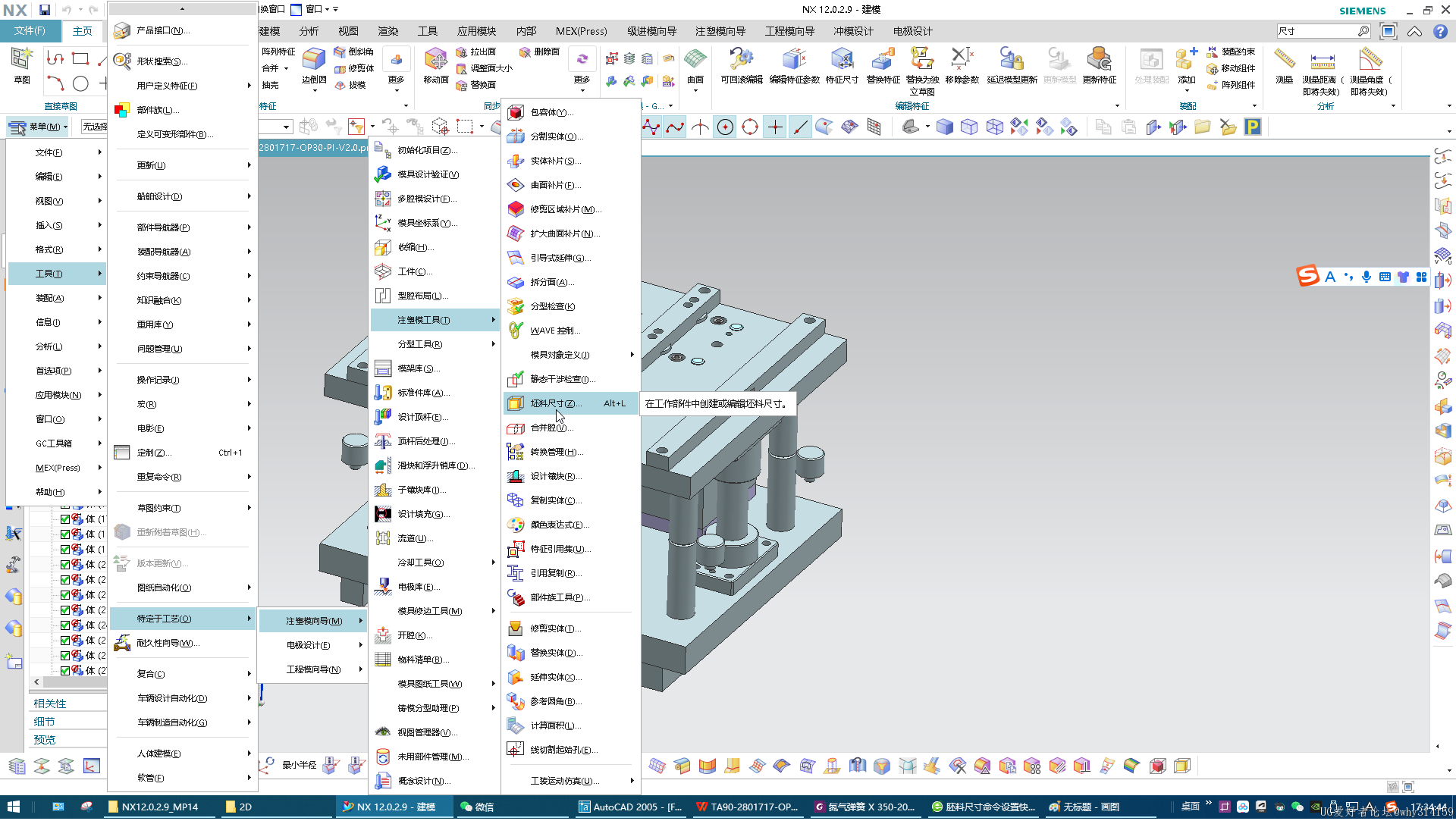The image size is (1456, 821).
Task: Expand 曲面 surface dropdown
Action: point(695,91)
